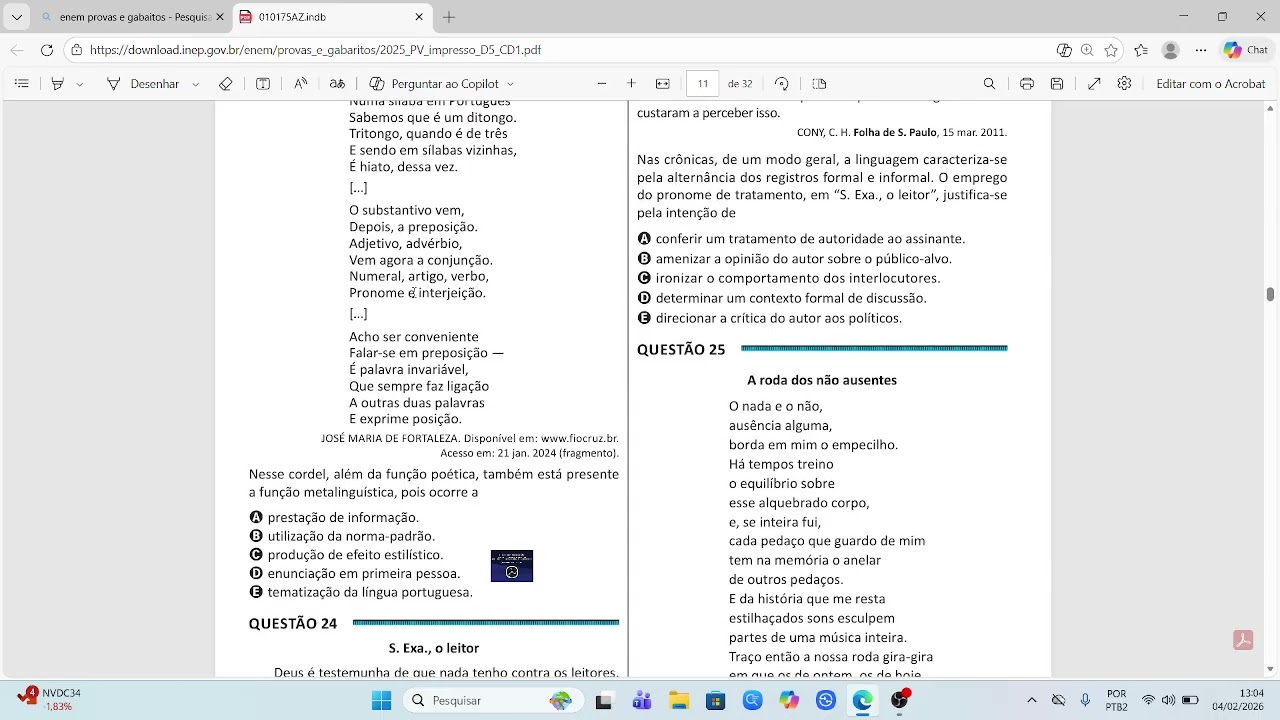Click Perguntar ao Copilot button
This screenshot has width=1280, height=720.
coord(434,84)
